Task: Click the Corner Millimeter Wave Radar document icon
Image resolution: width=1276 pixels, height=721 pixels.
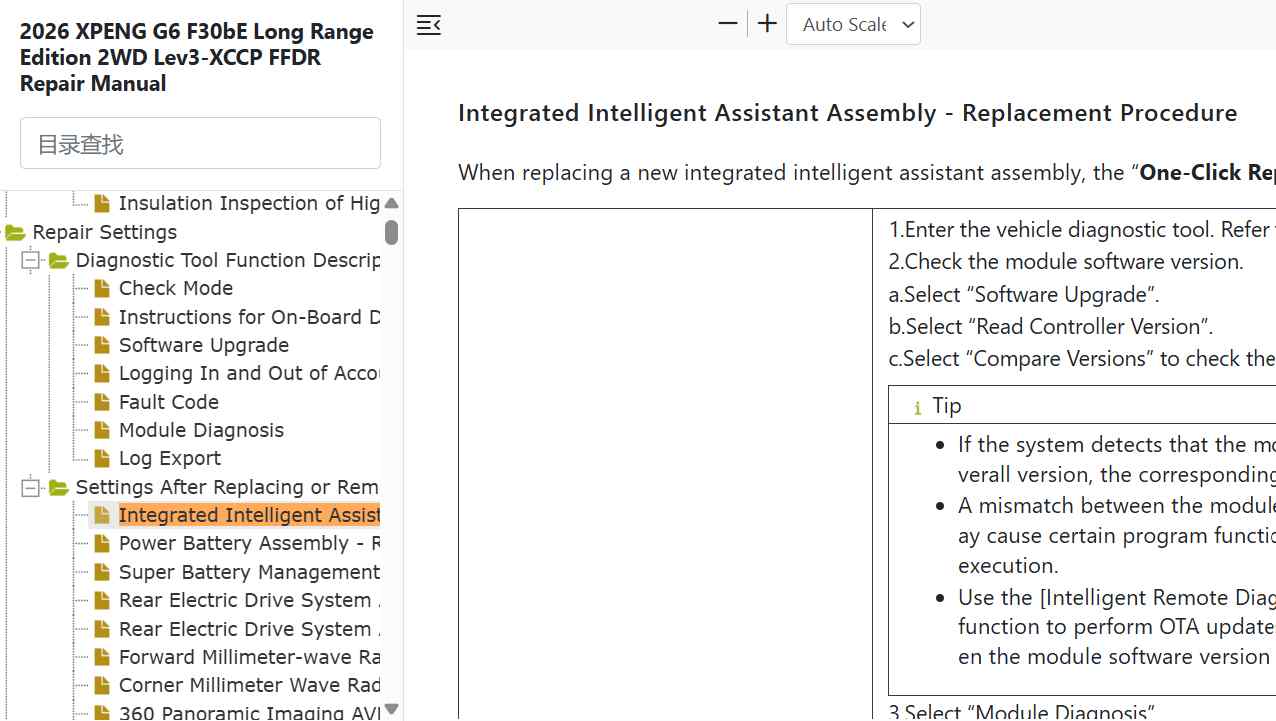Action: pos(102,685)
